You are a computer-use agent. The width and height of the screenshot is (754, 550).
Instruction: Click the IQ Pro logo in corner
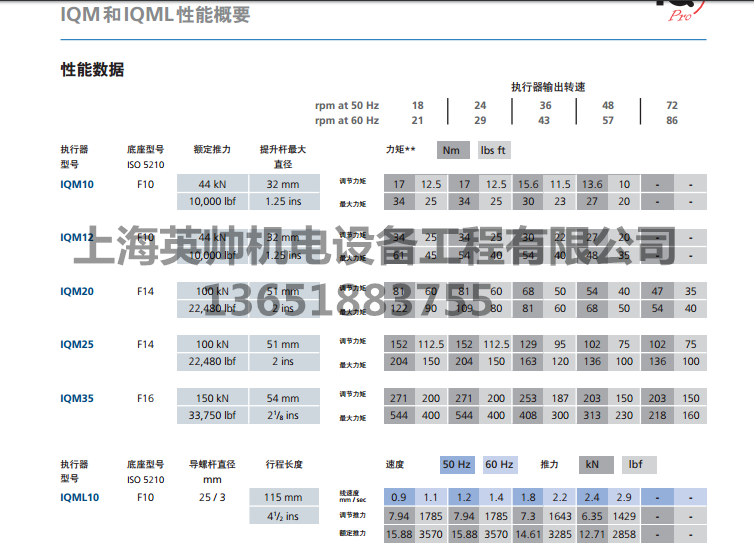click(x=680, y=11)
